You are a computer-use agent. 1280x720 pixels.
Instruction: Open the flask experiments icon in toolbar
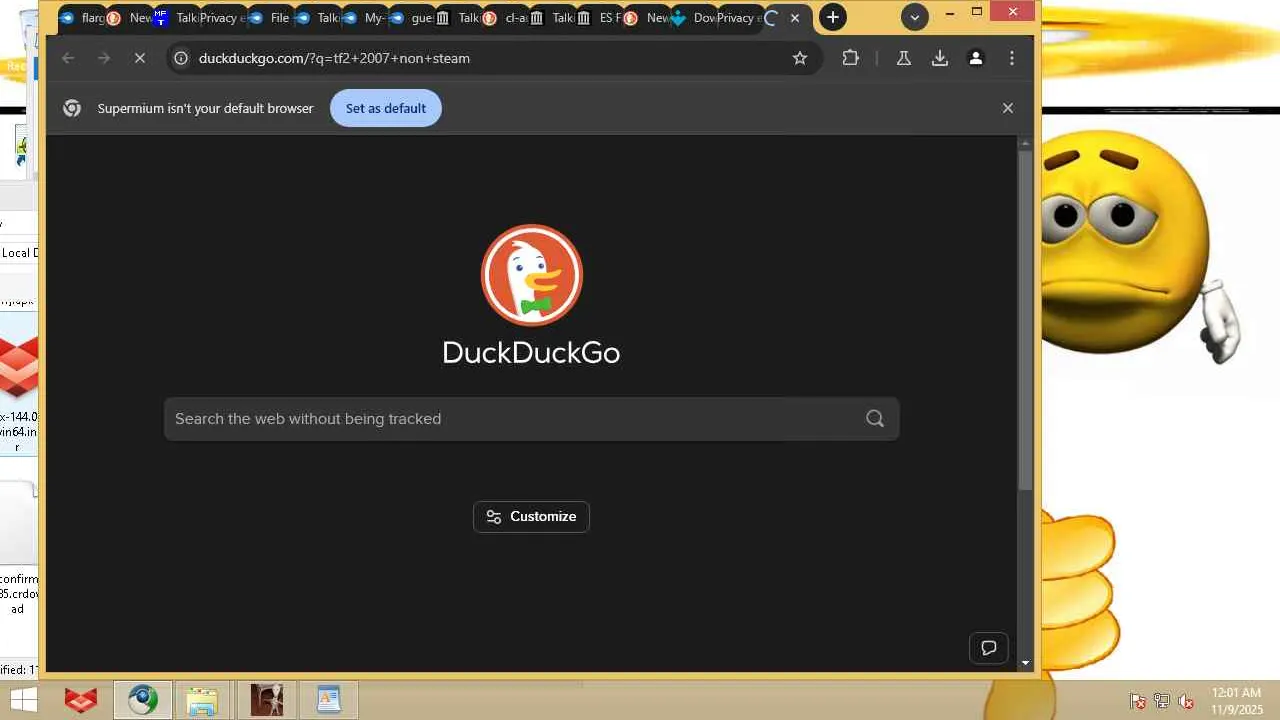click(x=904, y=58)
